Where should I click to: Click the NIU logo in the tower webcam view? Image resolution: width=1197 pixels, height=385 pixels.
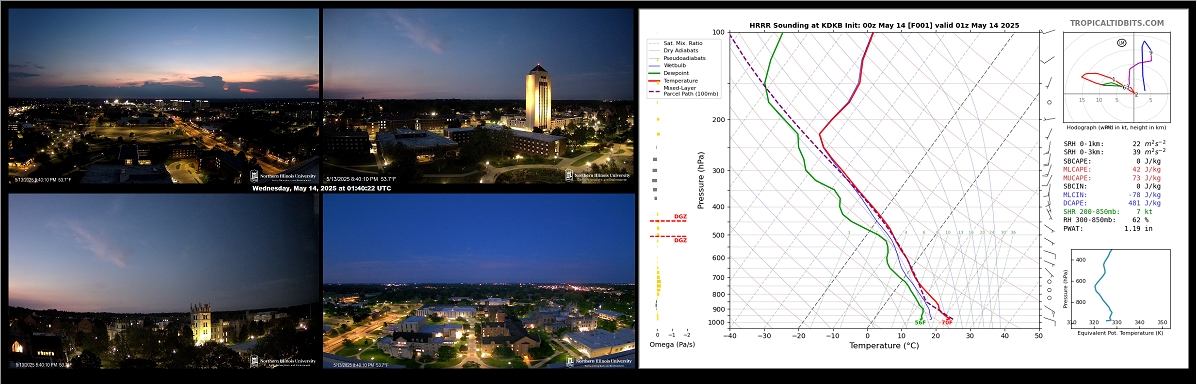coord(598,175)
